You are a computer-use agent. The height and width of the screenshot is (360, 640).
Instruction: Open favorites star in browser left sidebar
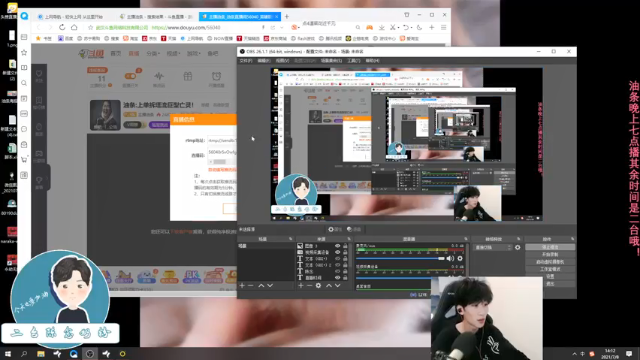click(x=24, y=52)
